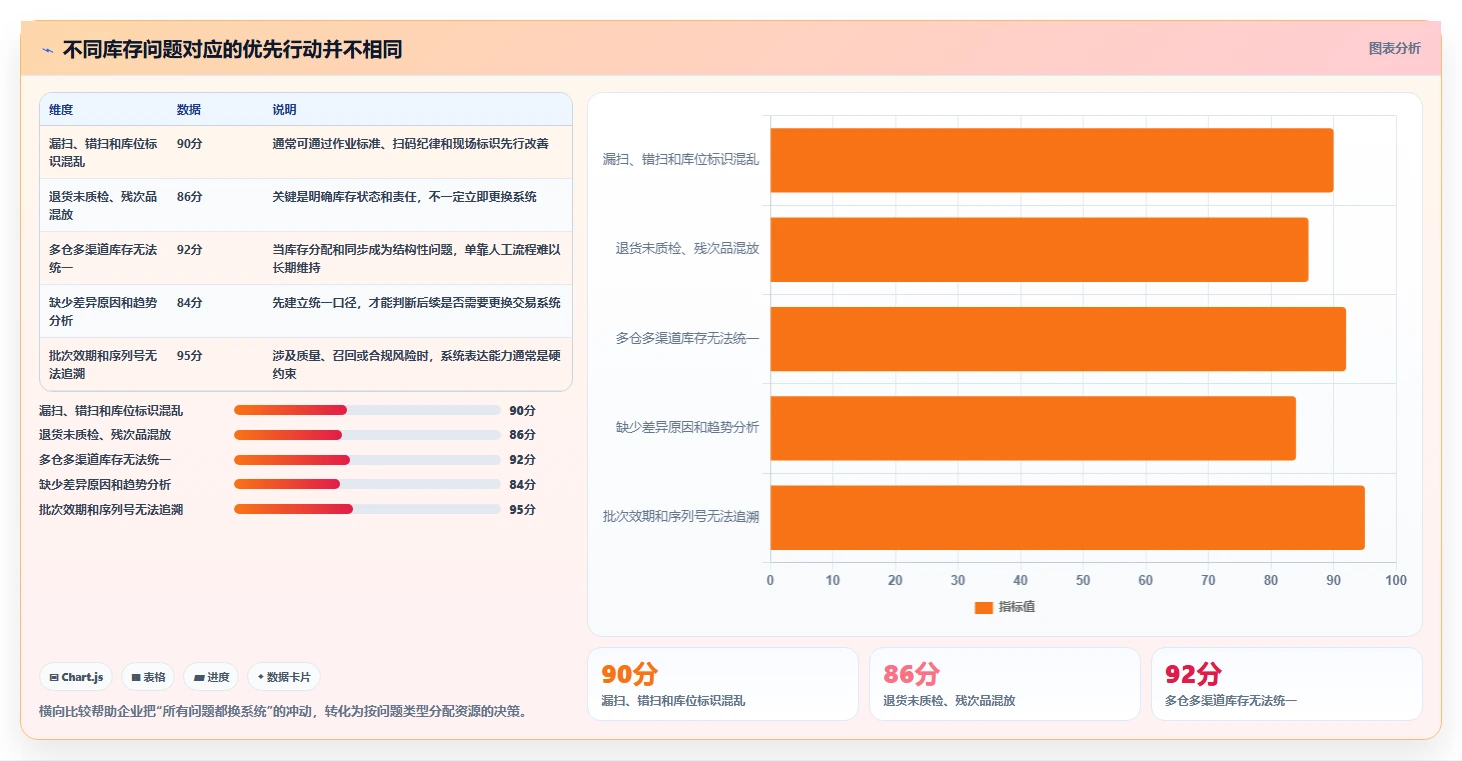Click chart axis label 缺少差异原因和趋势分析
Screen dimensions: 1462x761
coord(688,427)
